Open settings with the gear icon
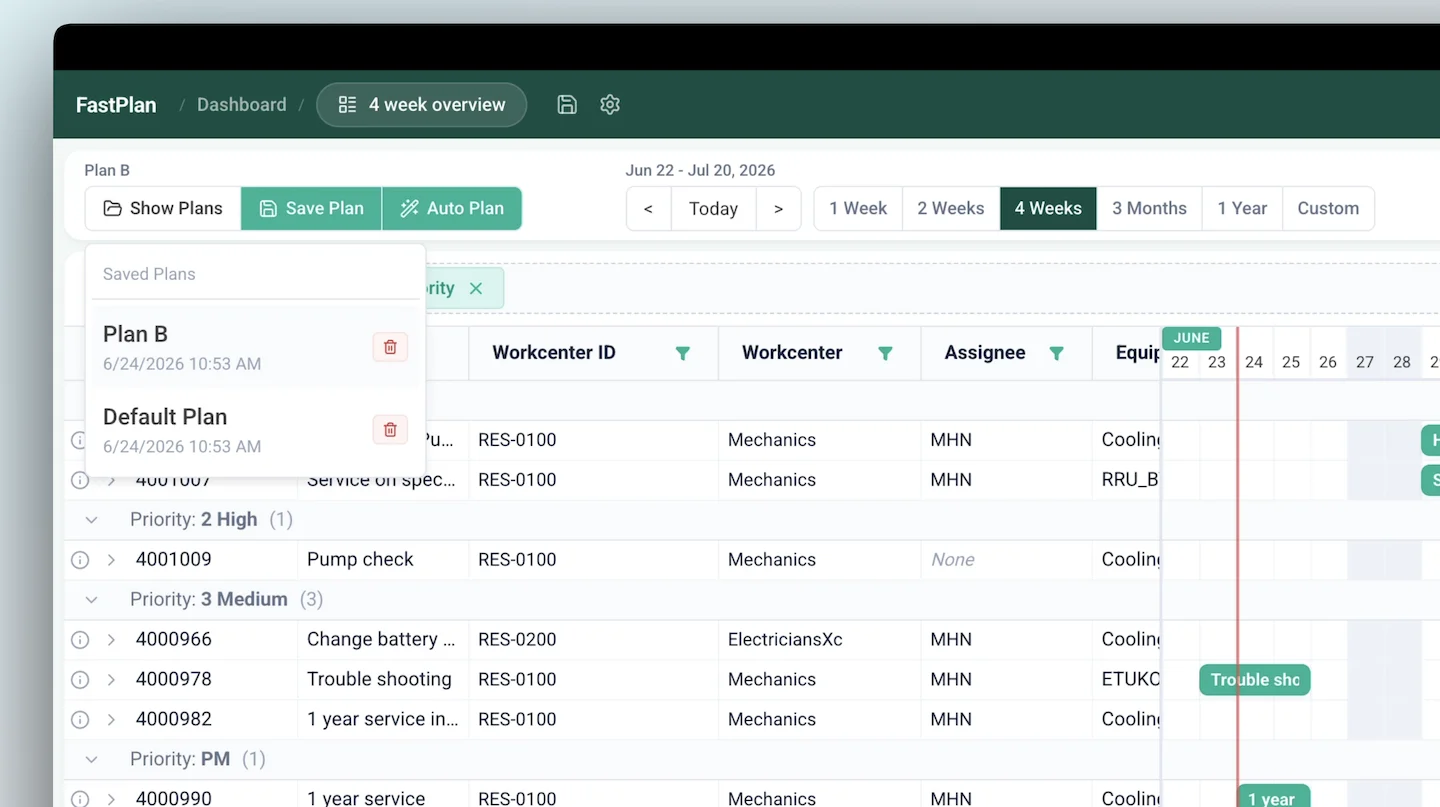Viewport: 1440px width, 807px height. click(610, 104)
